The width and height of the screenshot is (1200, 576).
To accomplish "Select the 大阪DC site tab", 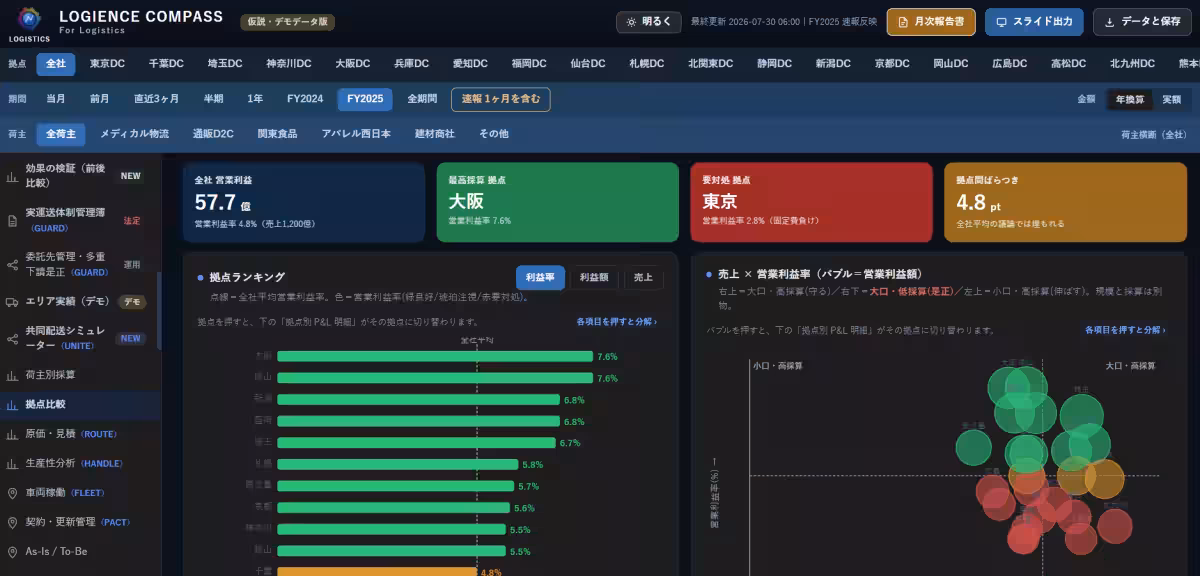I will (353, 63).
